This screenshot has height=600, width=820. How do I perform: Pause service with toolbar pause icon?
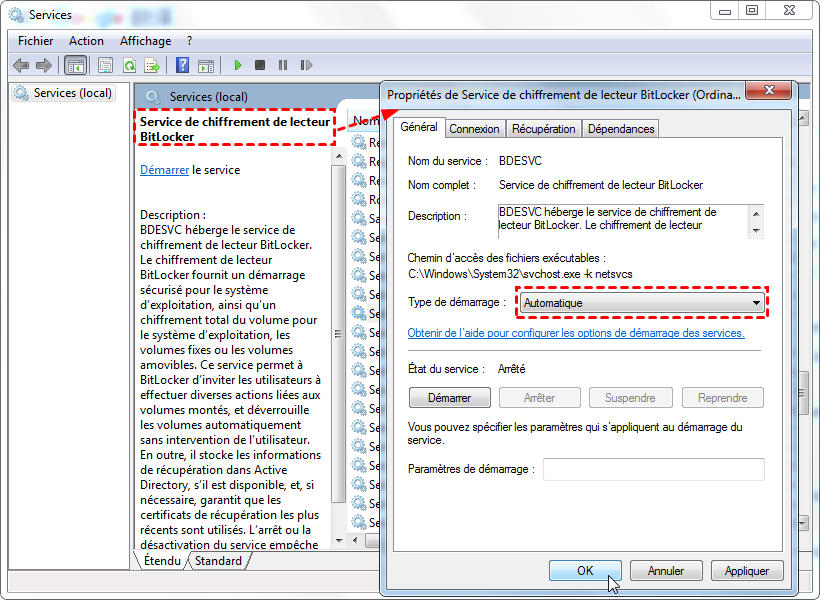point(283,65)
